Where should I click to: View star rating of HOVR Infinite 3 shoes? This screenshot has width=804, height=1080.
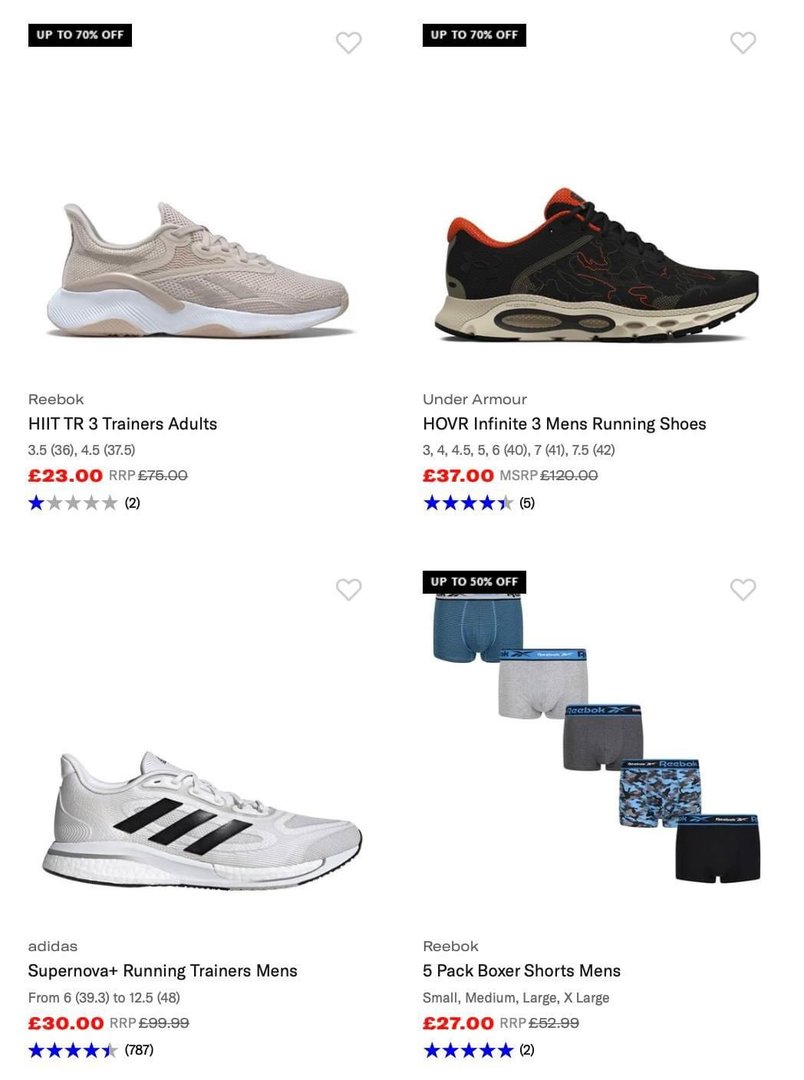coord(479,503)
